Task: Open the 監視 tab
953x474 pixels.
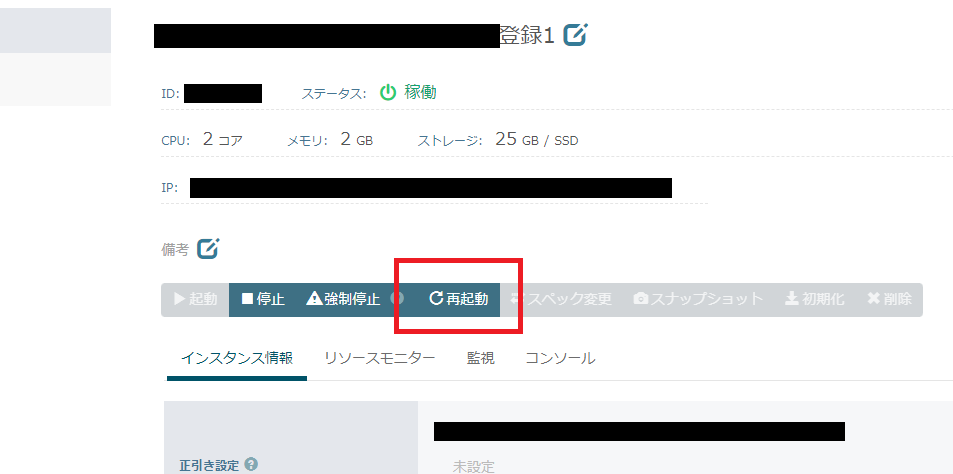Action: click(x=480, y=358)
